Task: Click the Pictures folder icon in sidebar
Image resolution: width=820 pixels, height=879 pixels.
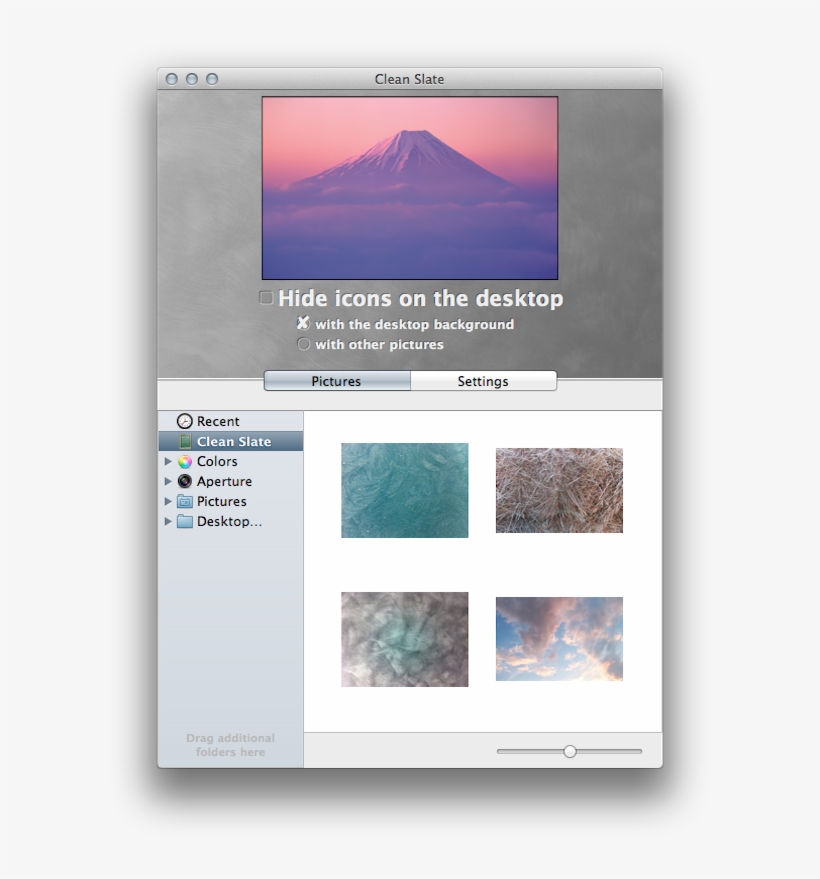Action: click(x=186, y=501)
